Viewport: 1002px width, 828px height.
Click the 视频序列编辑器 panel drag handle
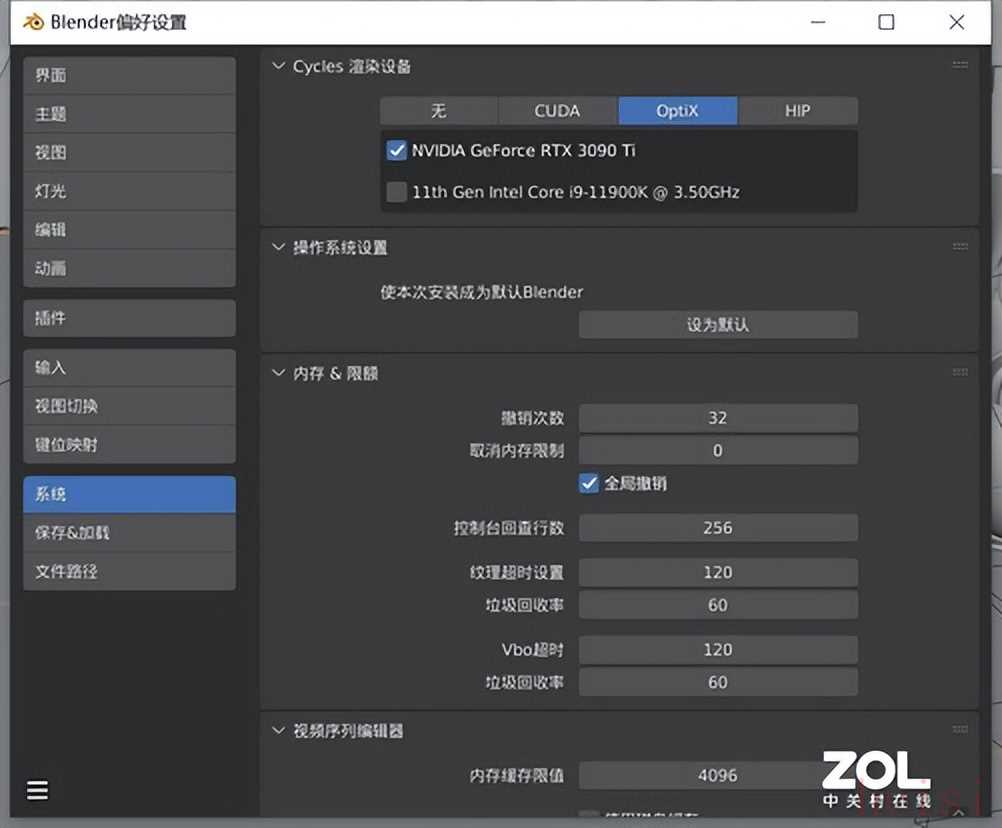[x=960, y=730]
